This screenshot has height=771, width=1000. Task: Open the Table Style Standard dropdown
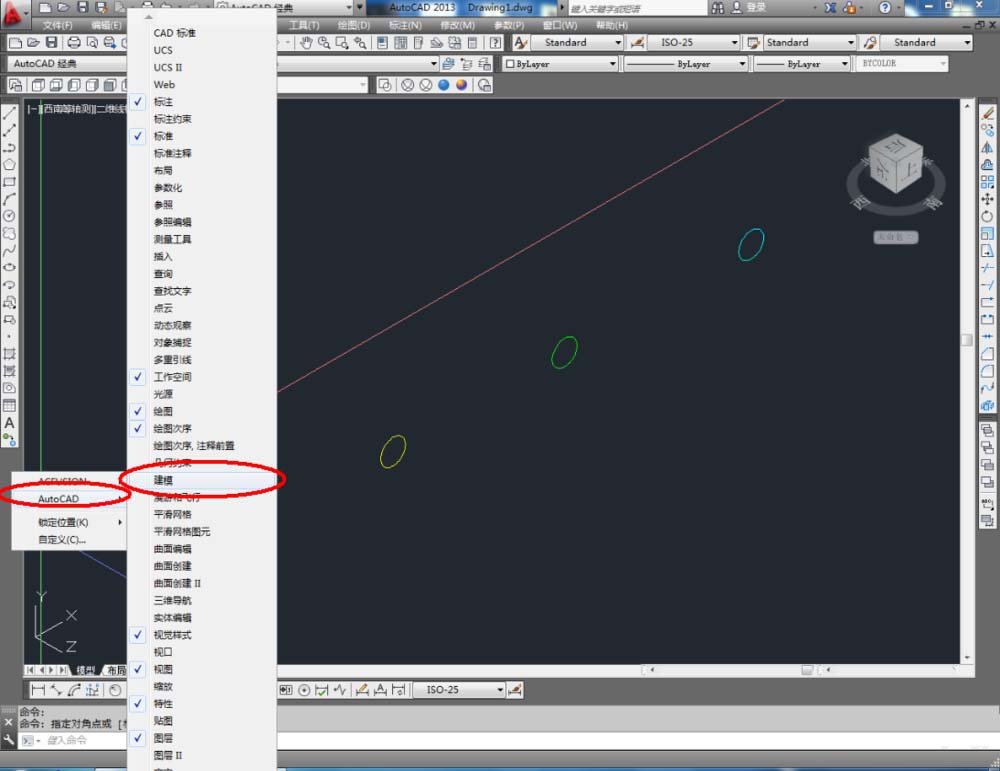click(850, 43)
